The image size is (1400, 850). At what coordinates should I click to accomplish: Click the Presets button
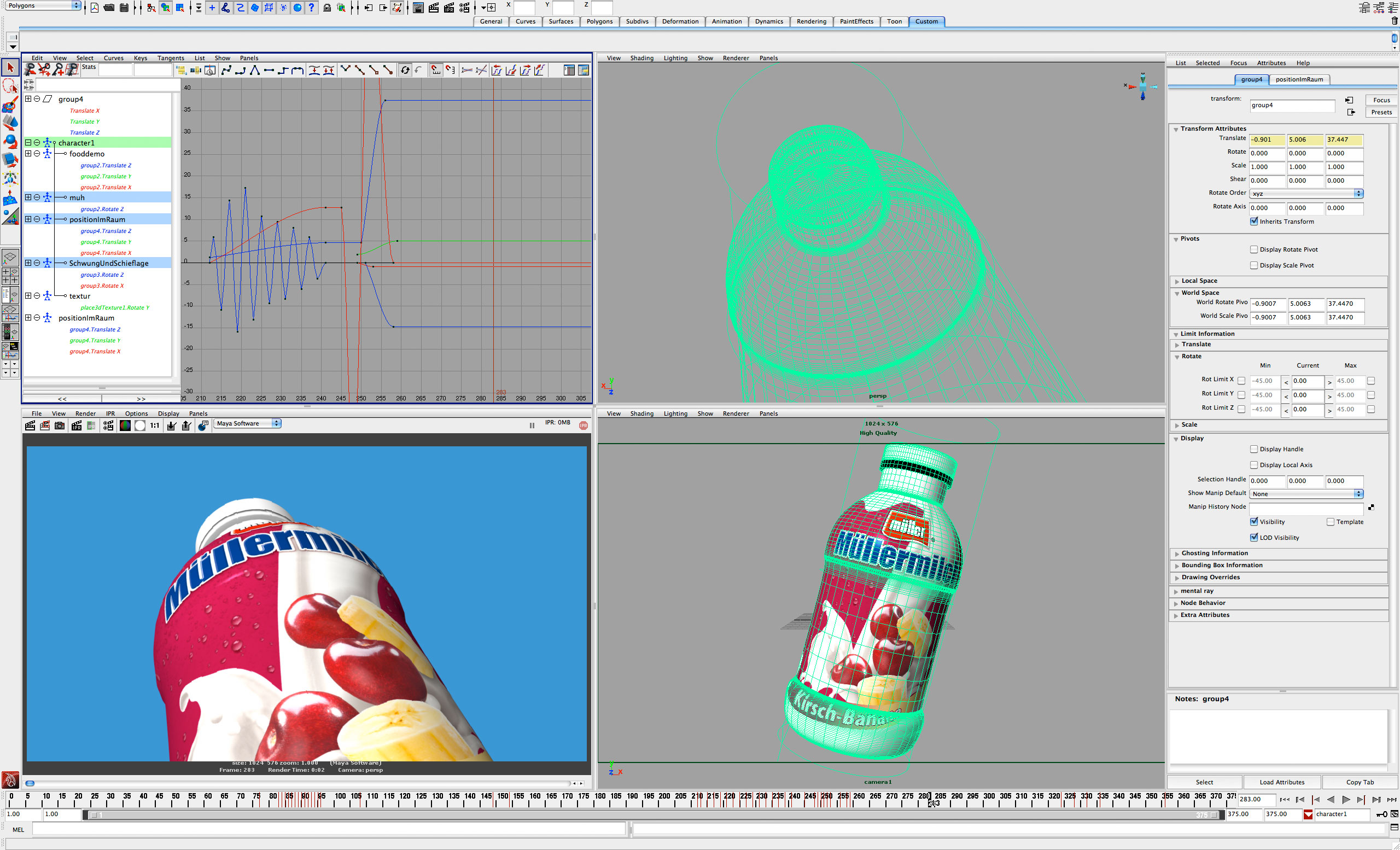pyautogui.click(x=1381, y=113)
